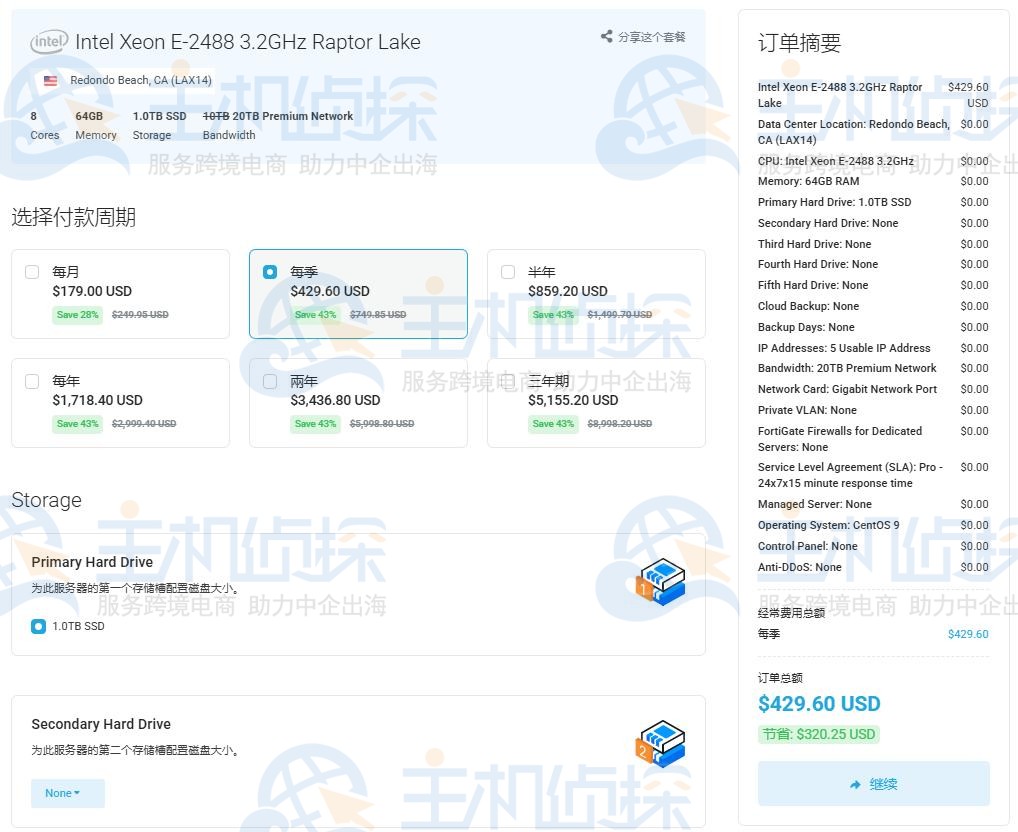The image size is (1018, 832).
Task: Click the Intel logo icon
Action: 49,42
